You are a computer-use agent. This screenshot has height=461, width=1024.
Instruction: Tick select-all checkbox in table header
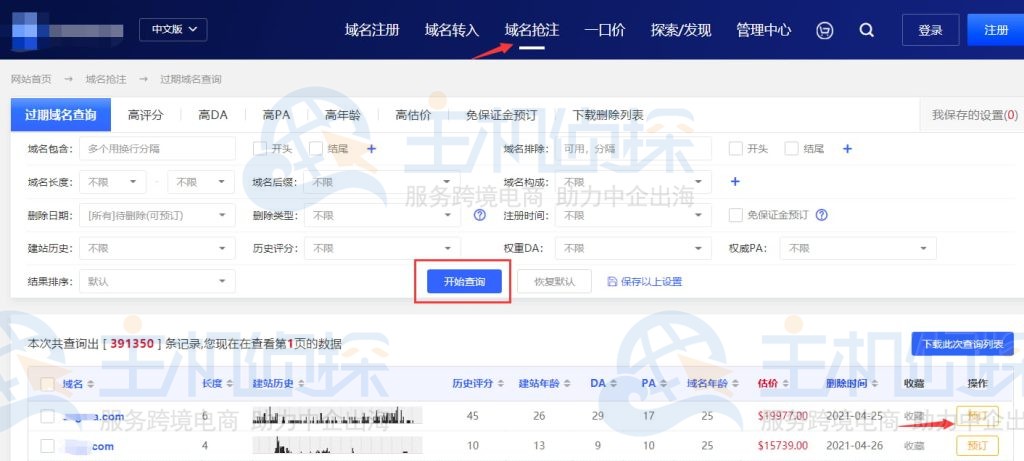tap(48, 384)
